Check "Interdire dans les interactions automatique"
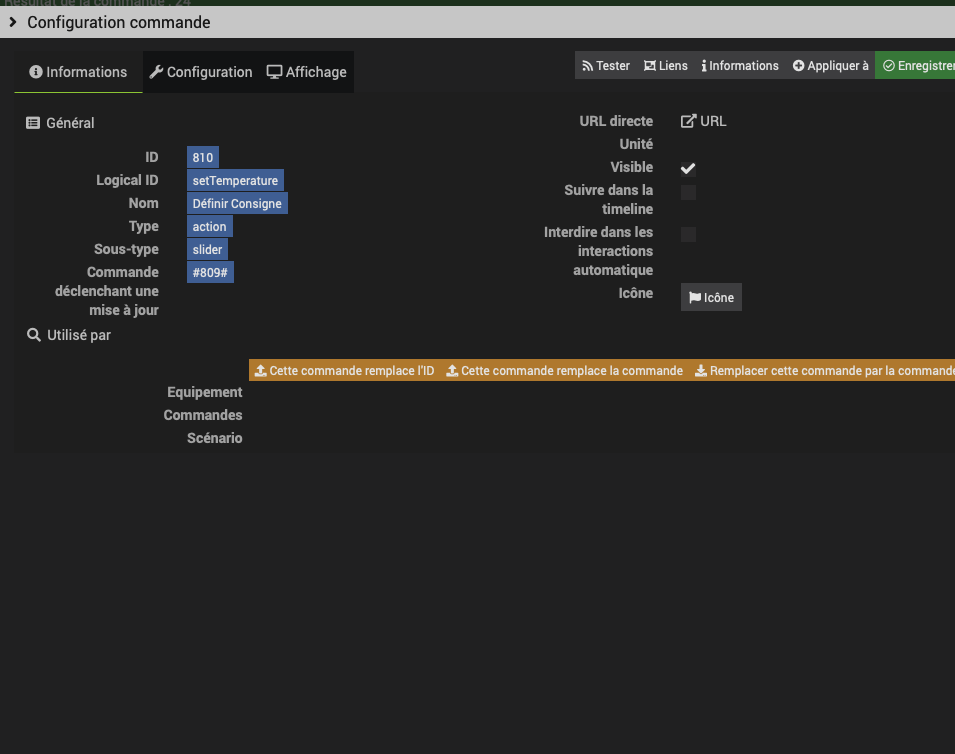Screen dimensions: 955x754 point(687,234)
